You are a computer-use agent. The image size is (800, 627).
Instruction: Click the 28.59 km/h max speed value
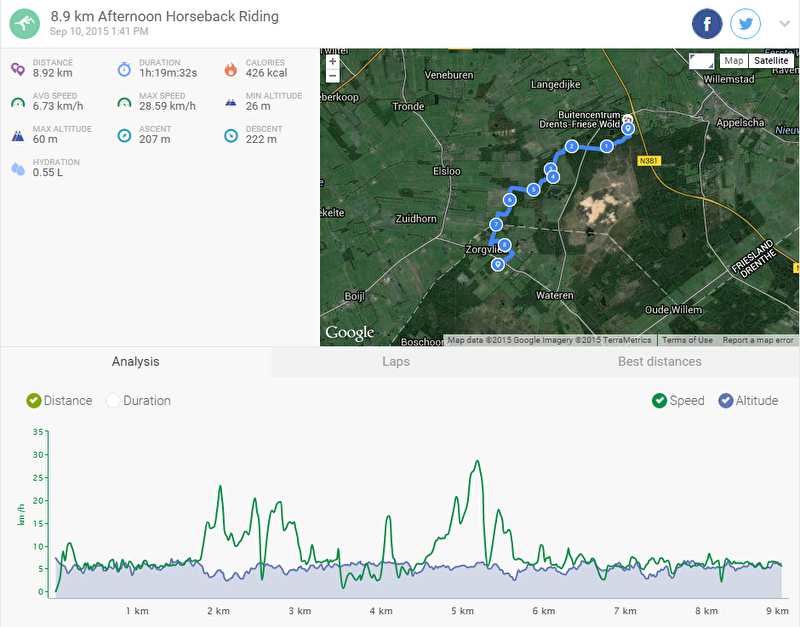tap(167, 106)
